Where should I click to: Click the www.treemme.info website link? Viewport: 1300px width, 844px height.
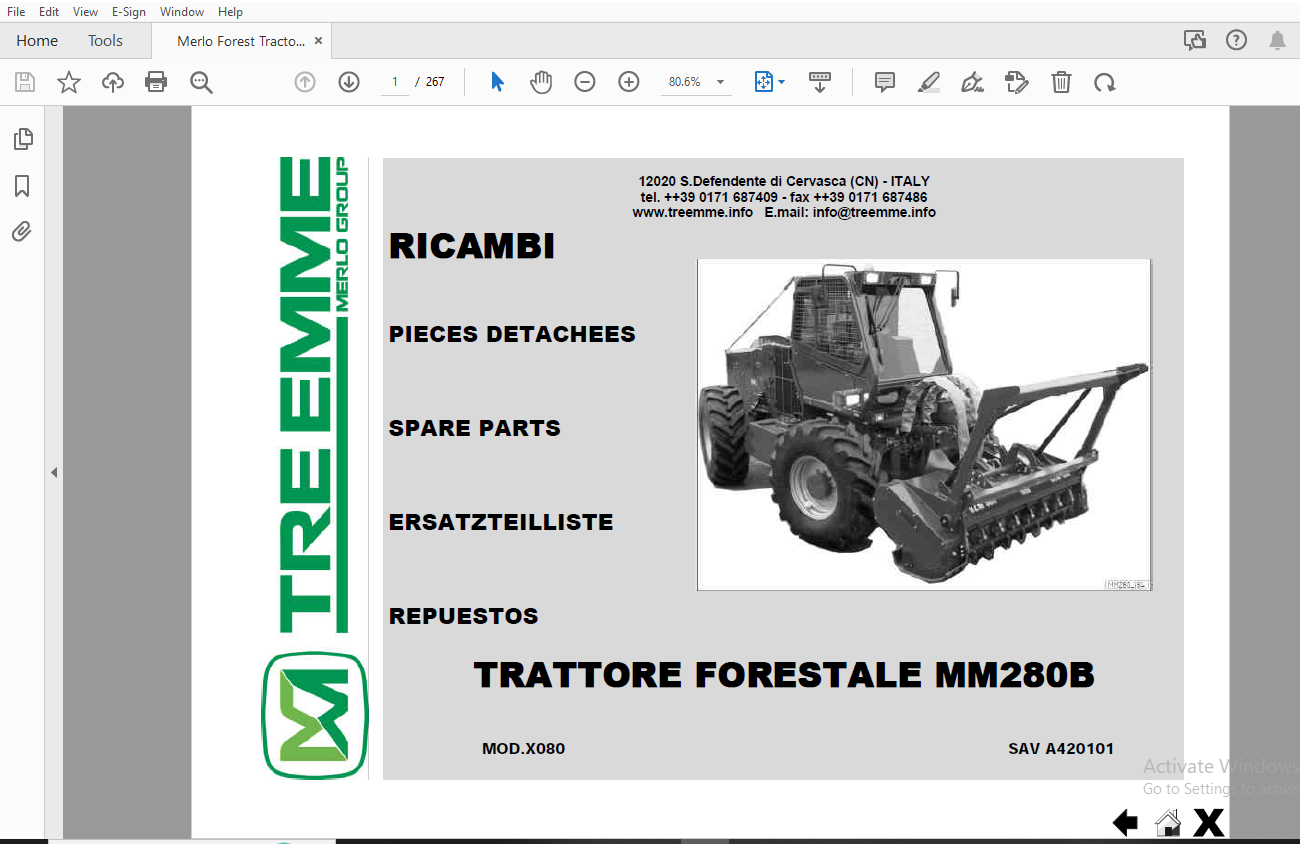[x=692, y=212]
